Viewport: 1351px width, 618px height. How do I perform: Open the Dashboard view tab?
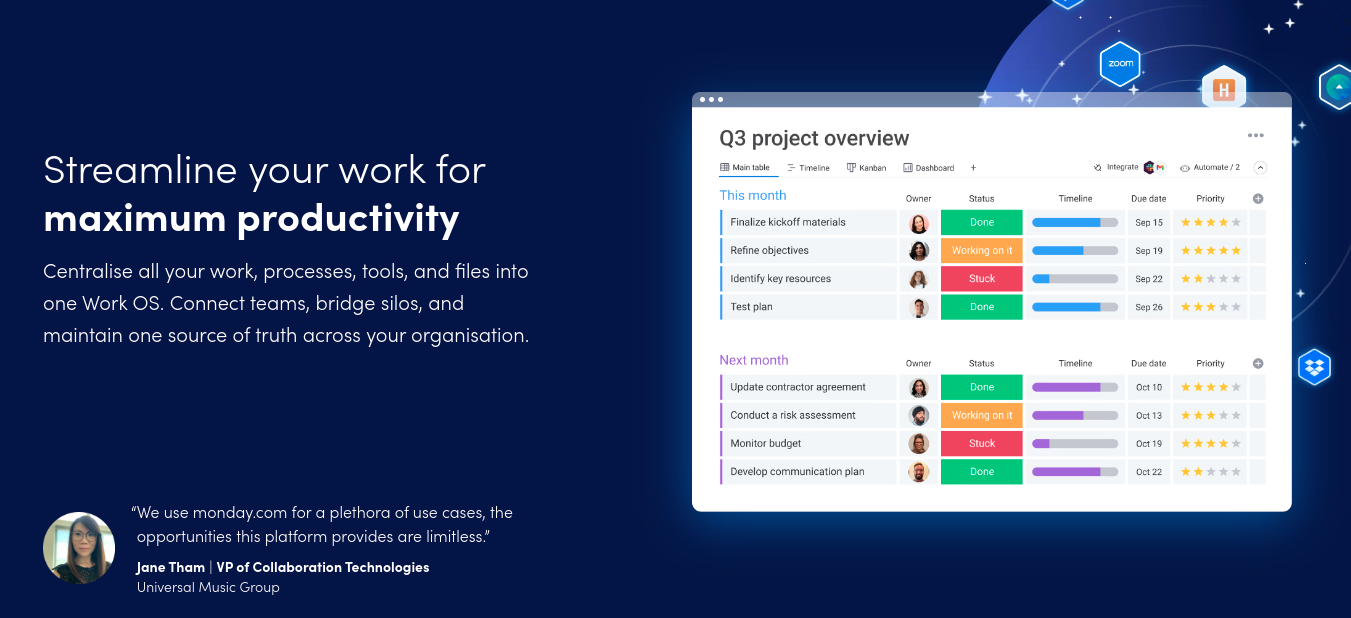(928, 168)
